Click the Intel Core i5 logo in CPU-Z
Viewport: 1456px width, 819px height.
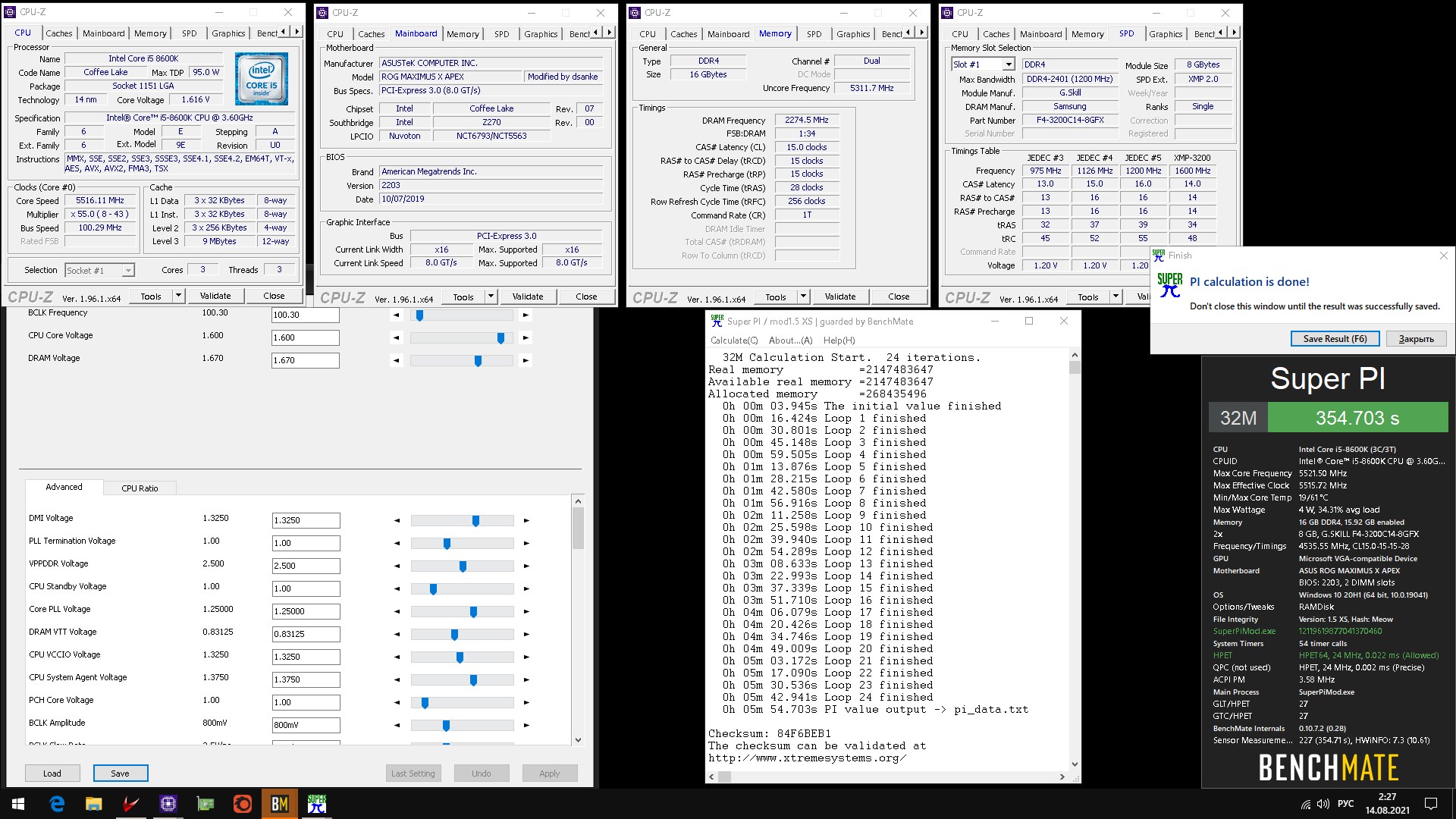coord(261,79)
